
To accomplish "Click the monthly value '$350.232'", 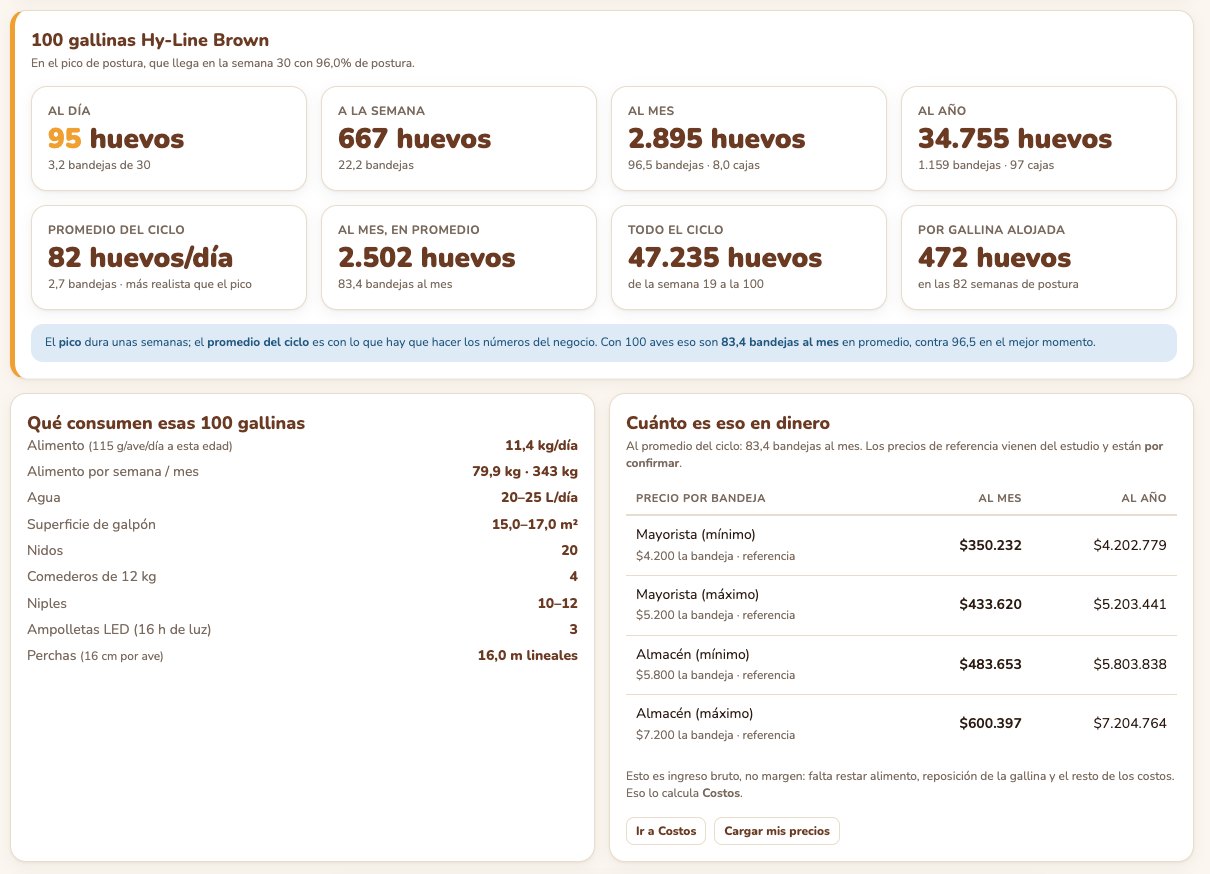I will pos(990,545).
